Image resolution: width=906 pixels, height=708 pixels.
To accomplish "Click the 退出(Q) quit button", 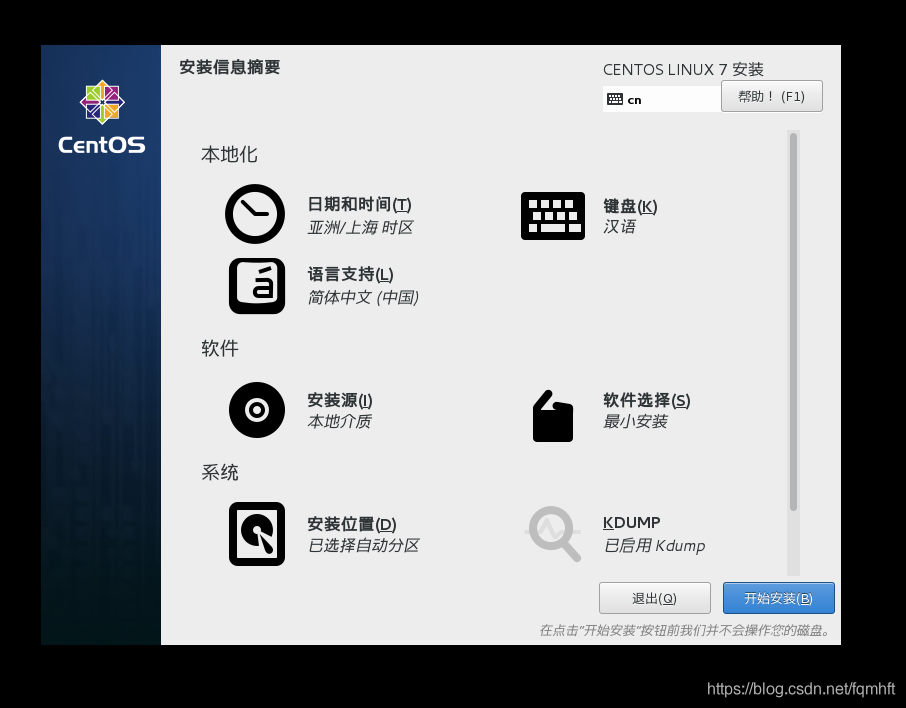I will click(655, 598).
